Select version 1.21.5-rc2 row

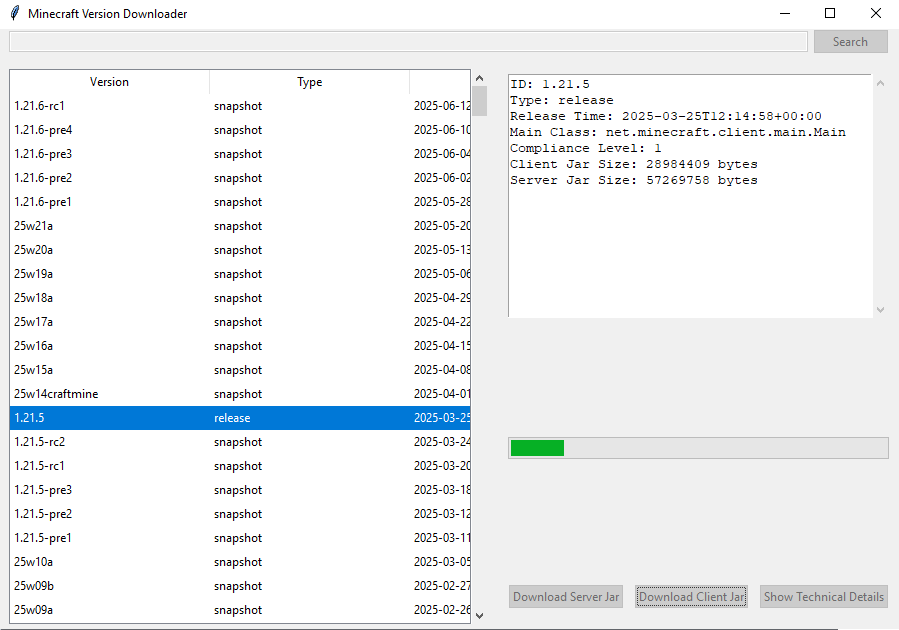click(240, 442)
